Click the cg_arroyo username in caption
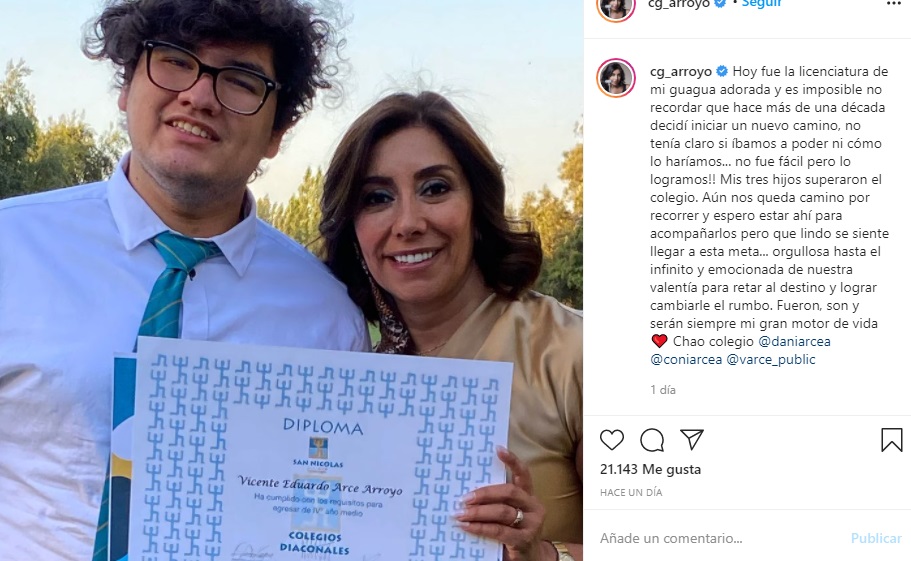This screenshot has height=561, width=911. (x=681, y=71)
